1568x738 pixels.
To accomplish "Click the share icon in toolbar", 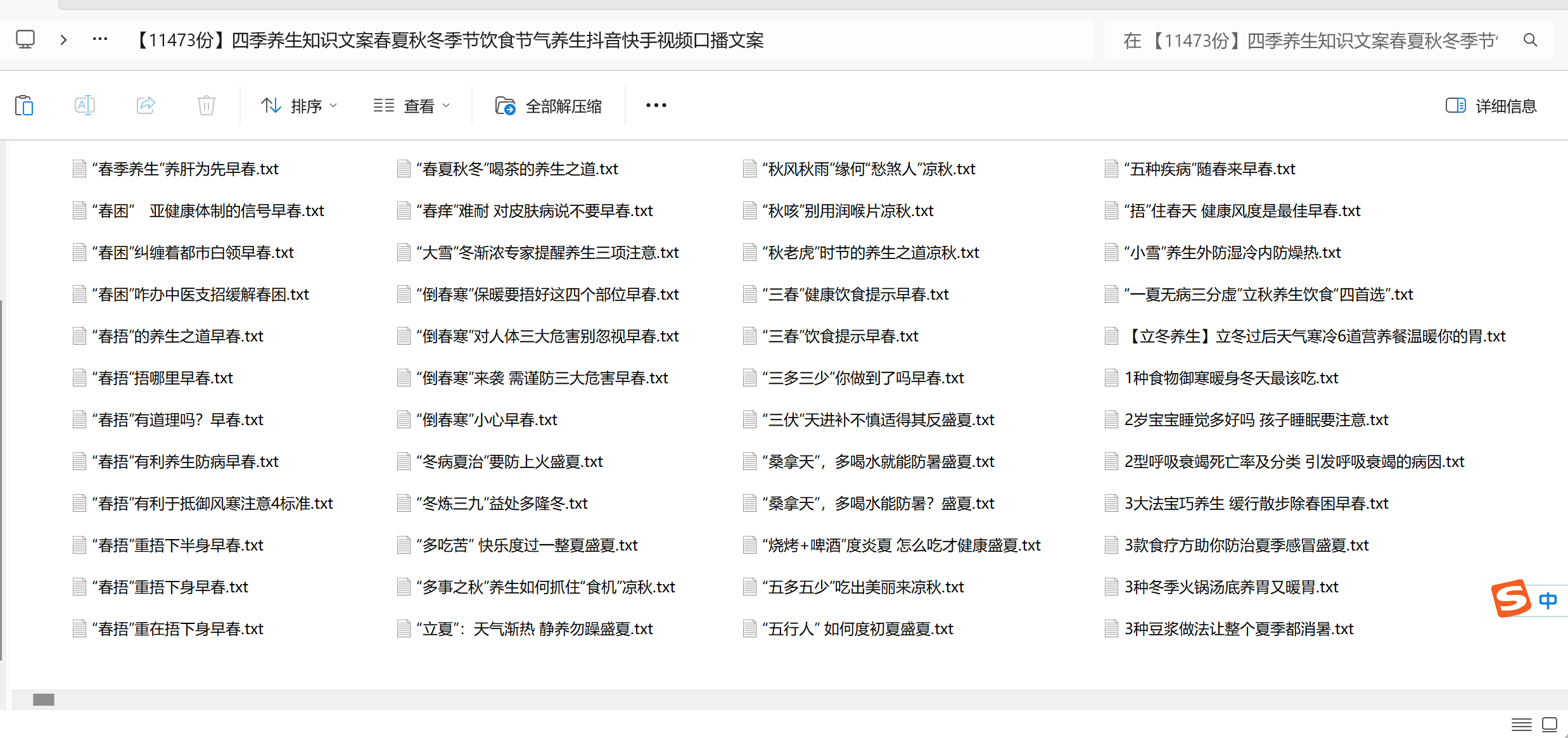I will (146, 105).
